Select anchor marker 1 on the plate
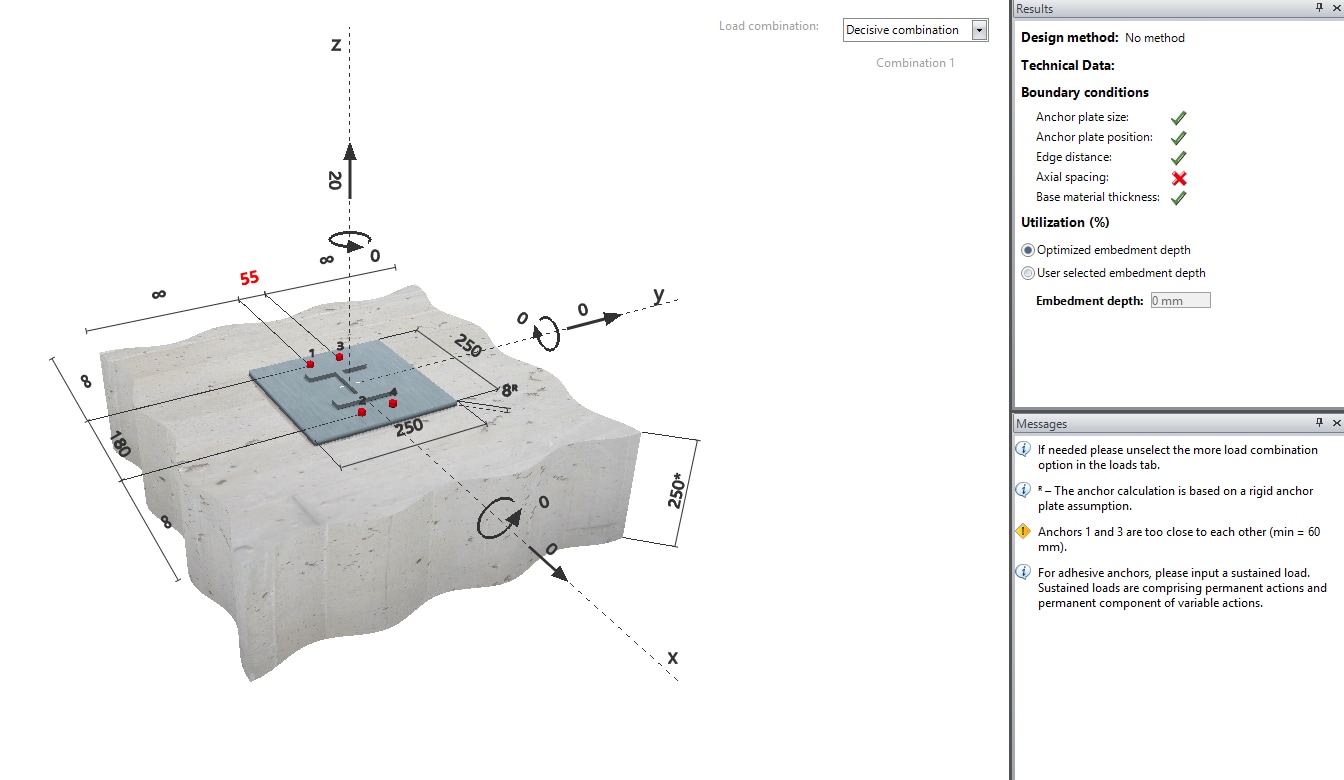1344x780 pixels. [310, 364]
